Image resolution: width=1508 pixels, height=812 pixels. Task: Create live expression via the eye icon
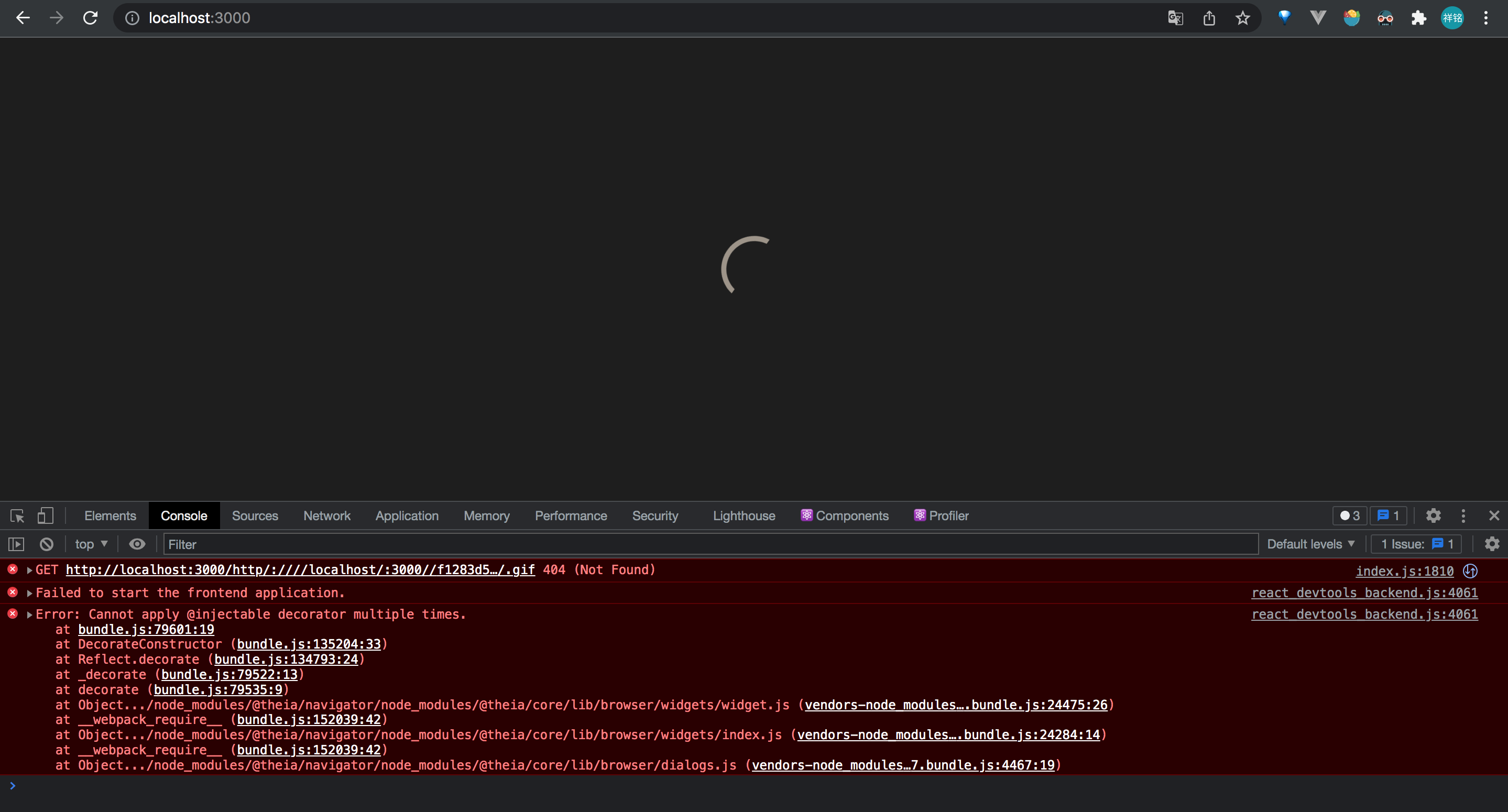137,544
